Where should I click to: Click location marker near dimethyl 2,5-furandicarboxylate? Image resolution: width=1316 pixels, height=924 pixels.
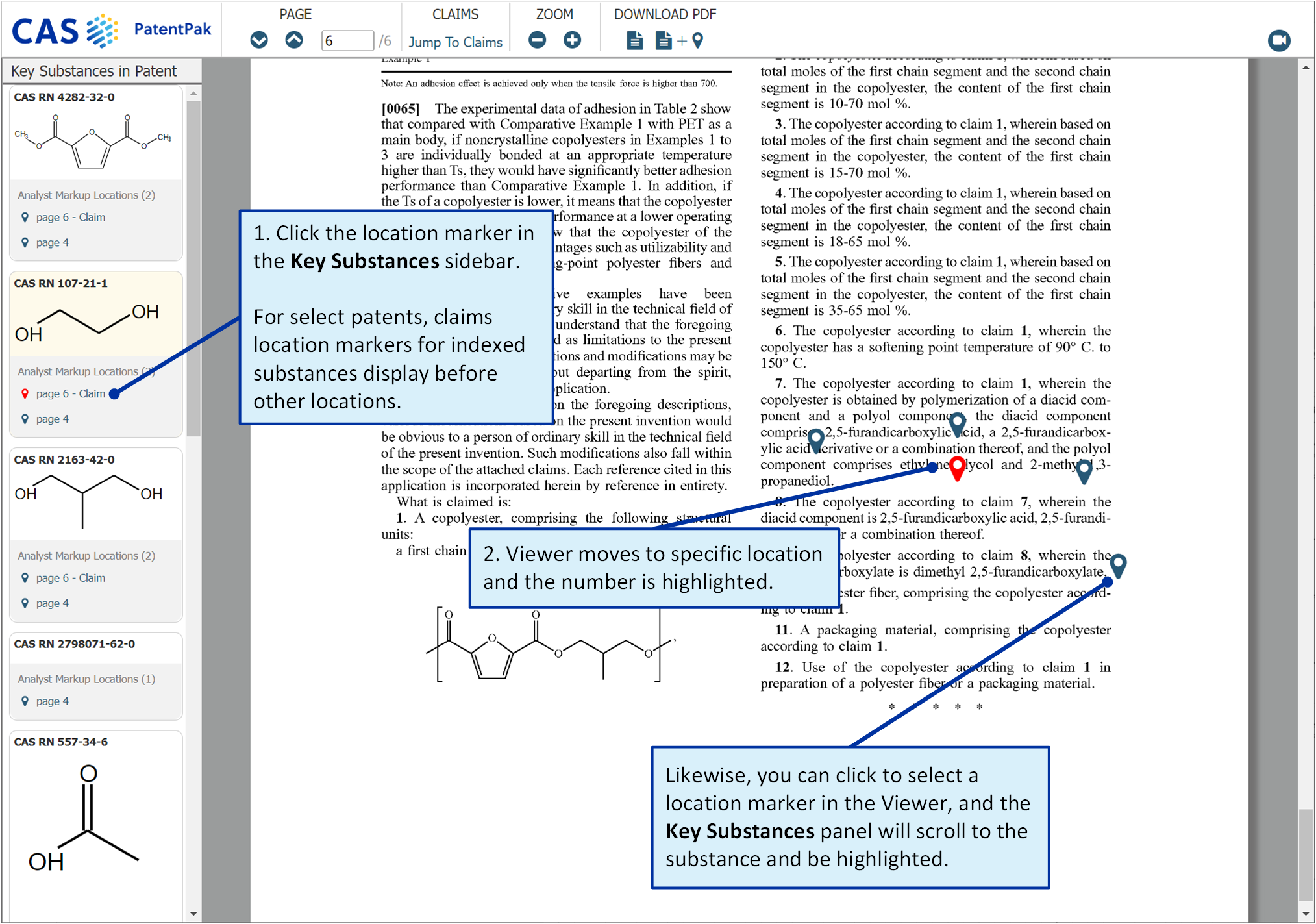click(x=1118, y=564)
